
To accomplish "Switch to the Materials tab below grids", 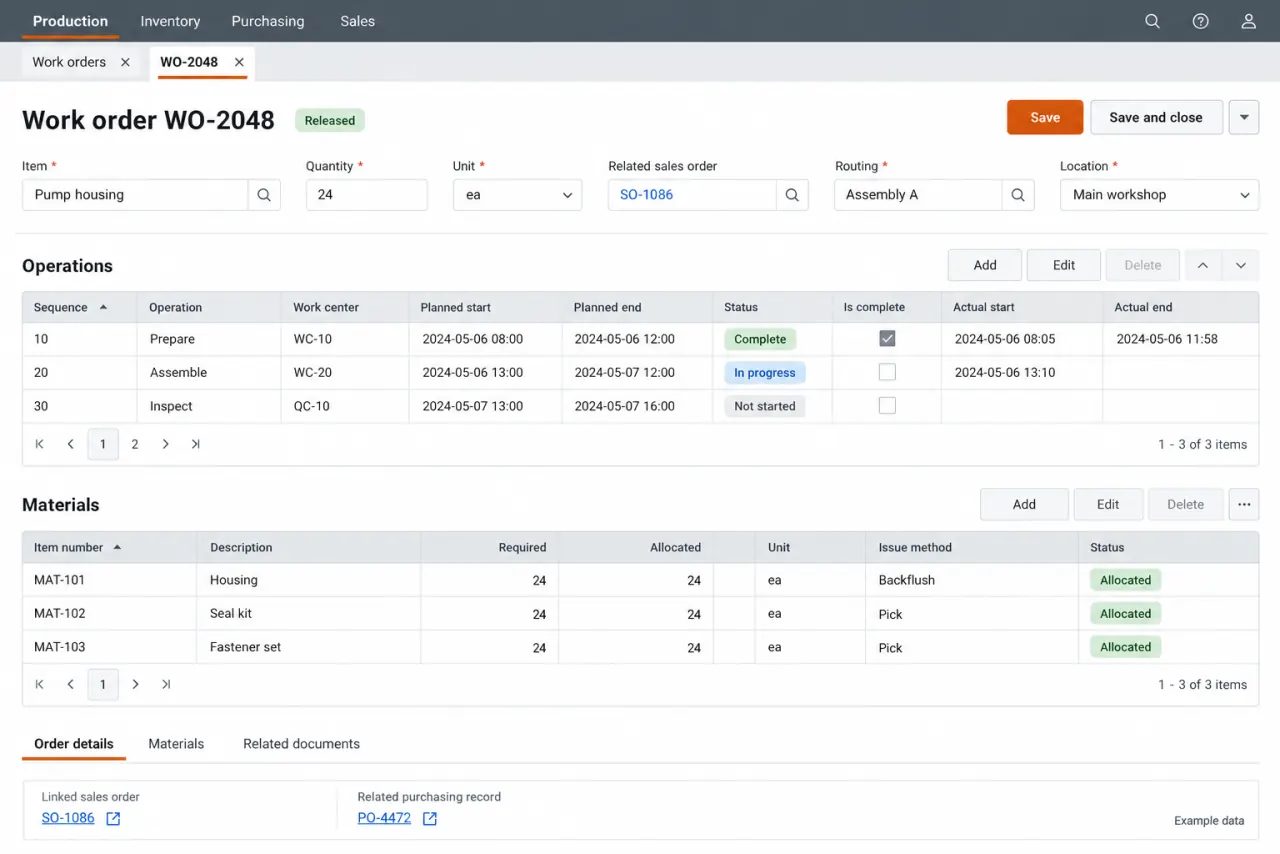I will (176, 744).
